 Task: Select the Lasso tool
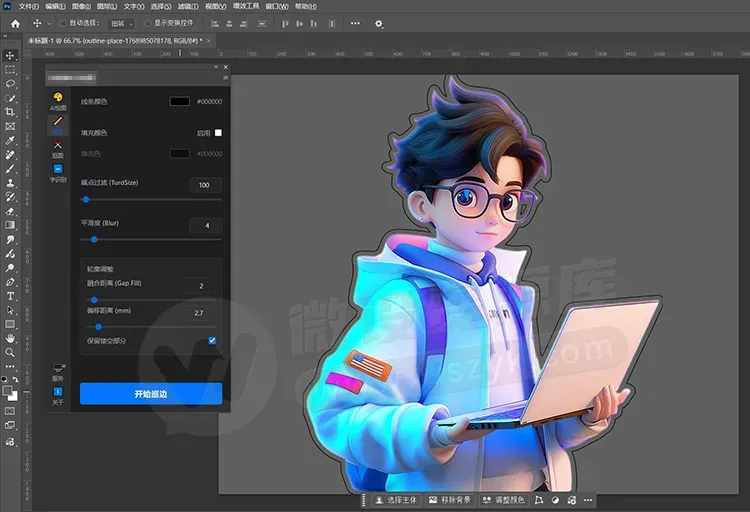point(10,84)
